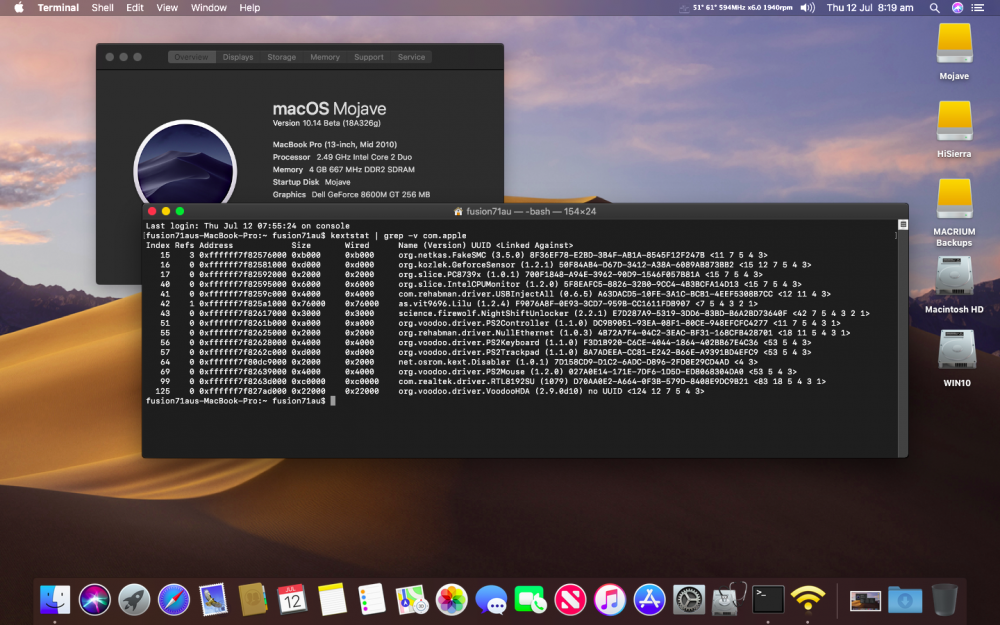Minimize the Terminal window with yellow button
The width and height of the screenshot is (1000, 625).
pyautogui.click(x=166, y=211)
